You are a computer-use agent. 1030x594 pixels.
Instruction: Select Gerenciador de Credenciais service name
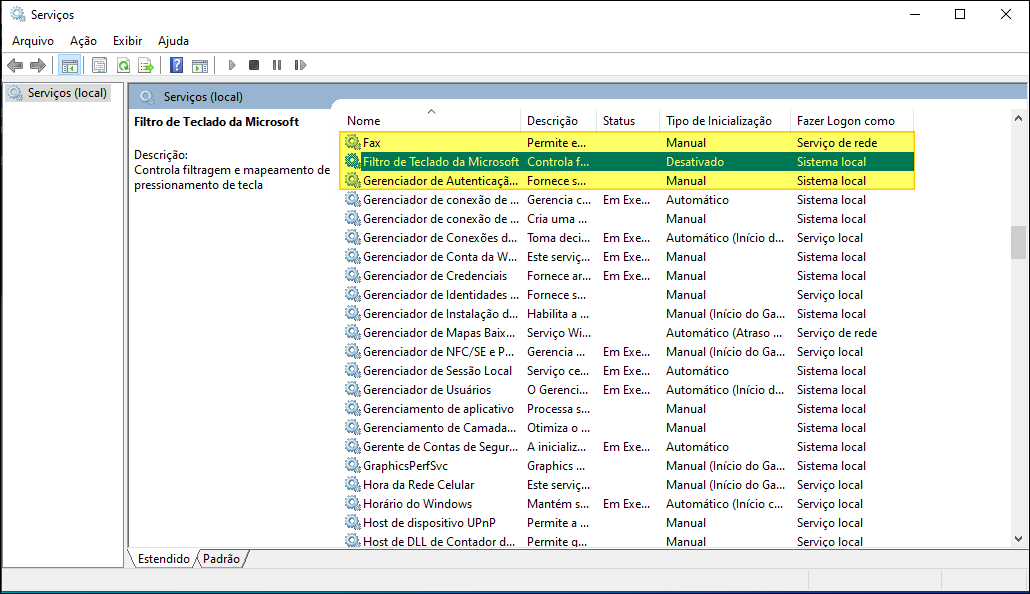click(x=435, y=276)
